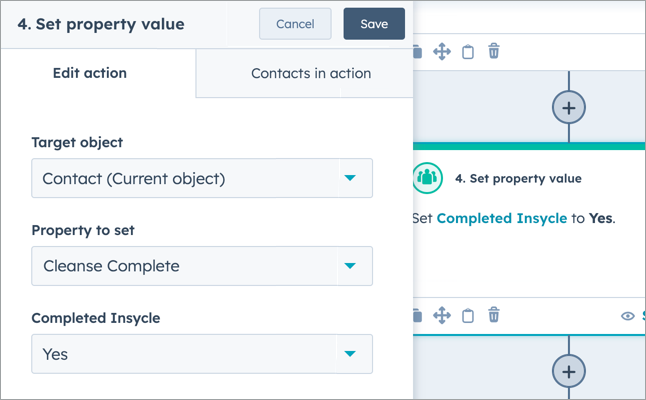Image resolution: width=646 pixels, height=400 pixels.
Task: Click the move icon in upper action toolbar
Action: point(442,52)
